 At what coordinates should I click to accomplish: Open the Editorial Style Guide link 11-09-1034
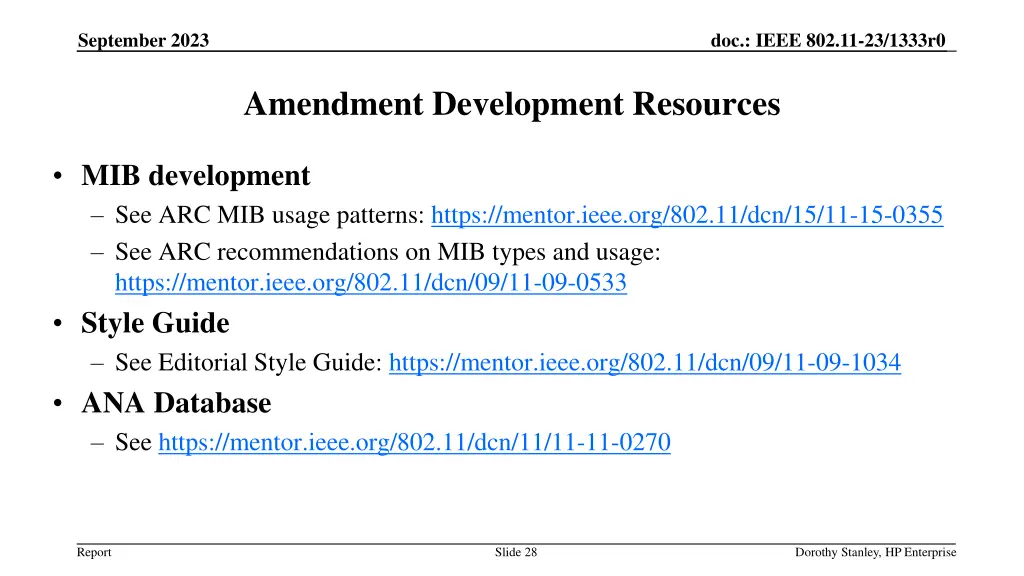point(645,362)
